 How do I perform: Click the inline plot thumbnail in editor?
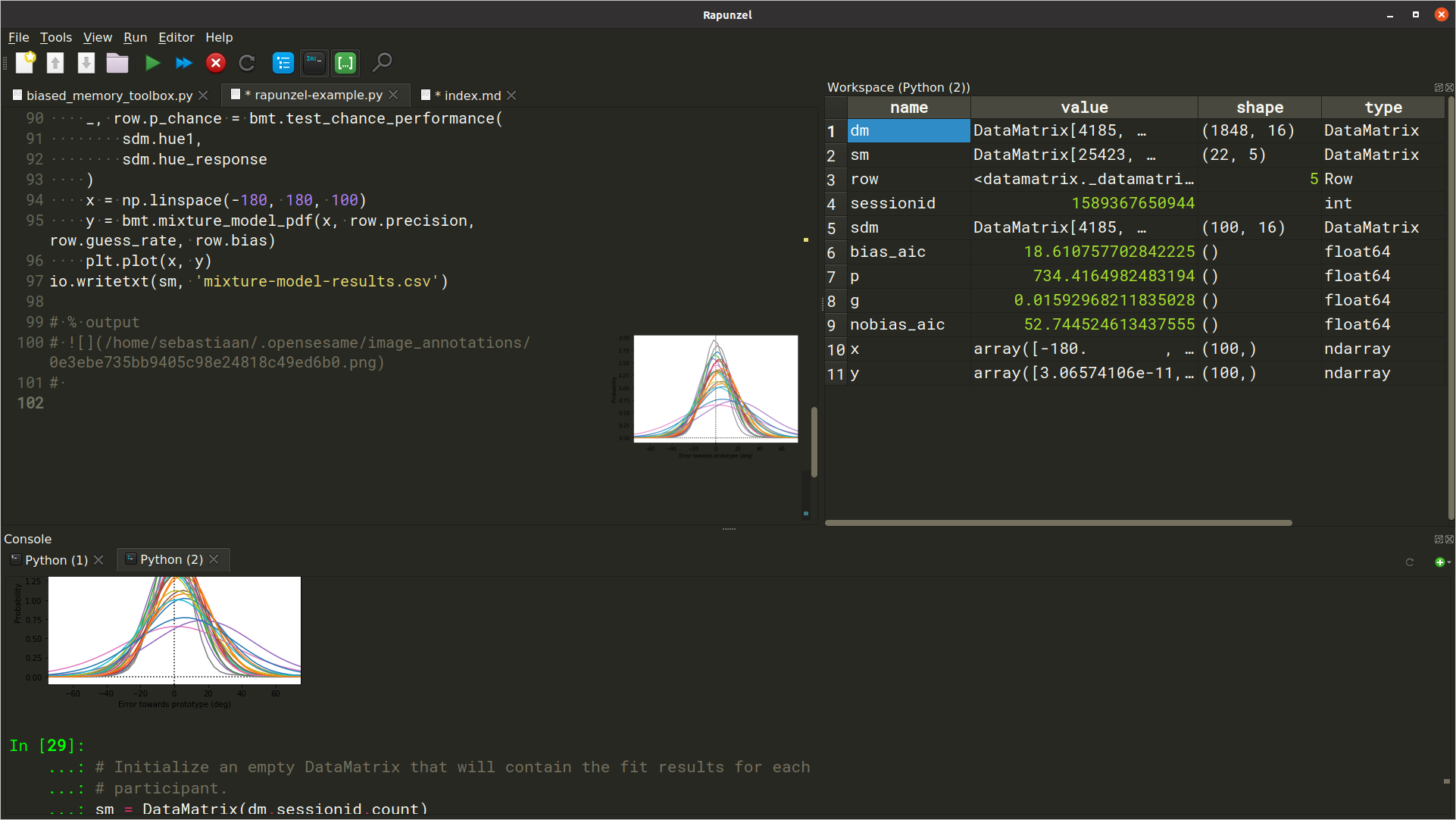(x=705, y=397)
